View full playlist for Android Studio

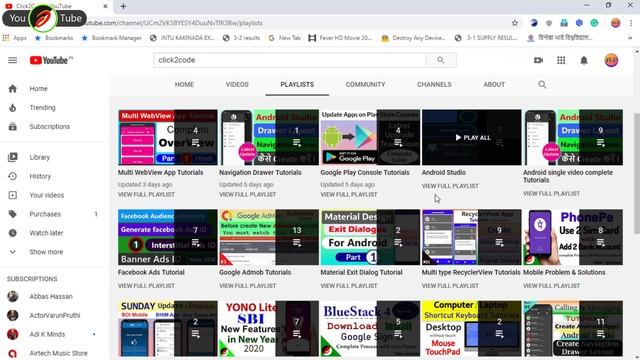pos(450,186)
